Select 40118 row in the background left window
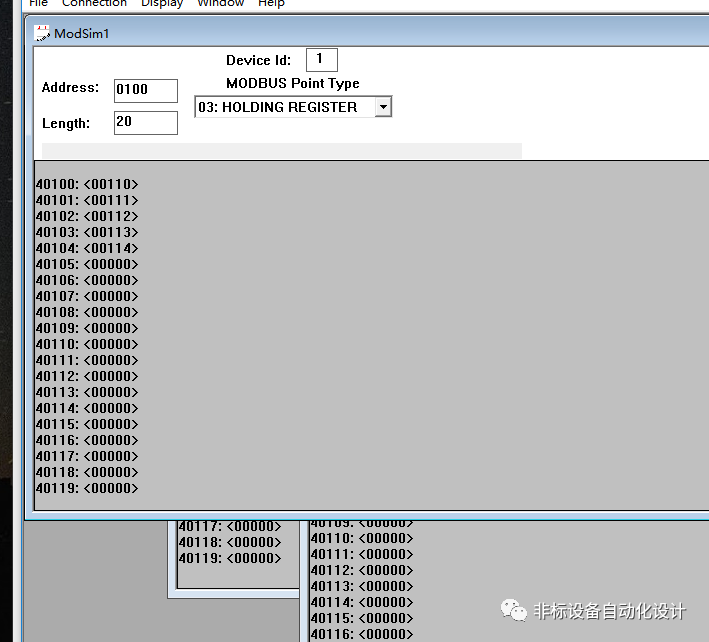The width and height of the screenshot is (709, 642). 230,542
